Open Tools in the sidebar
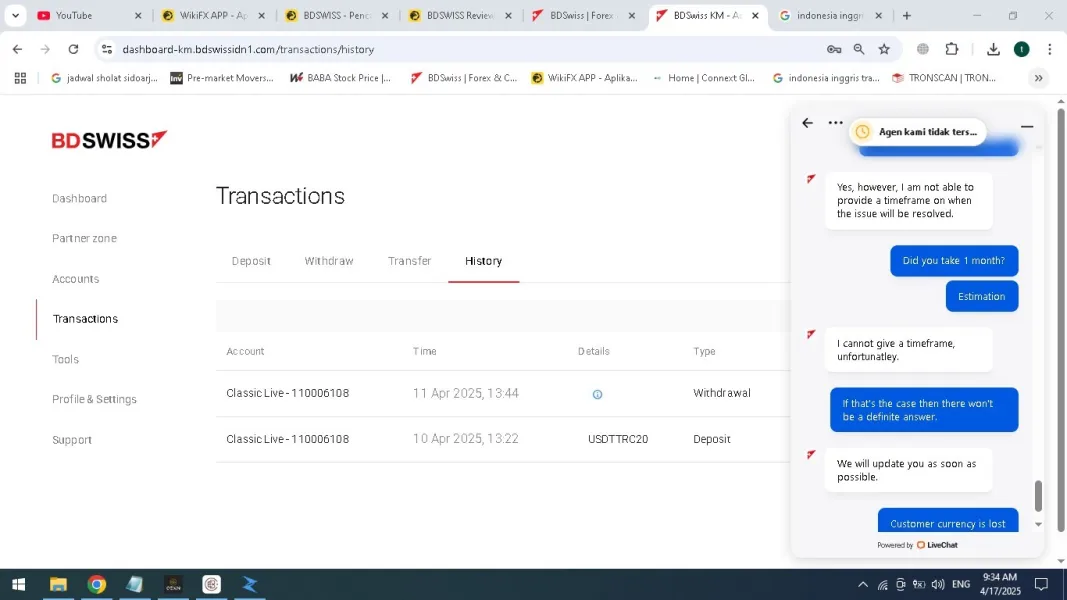Image resolution: width=1067 pixels, height=600 pixels. click(x=65, y=359)
